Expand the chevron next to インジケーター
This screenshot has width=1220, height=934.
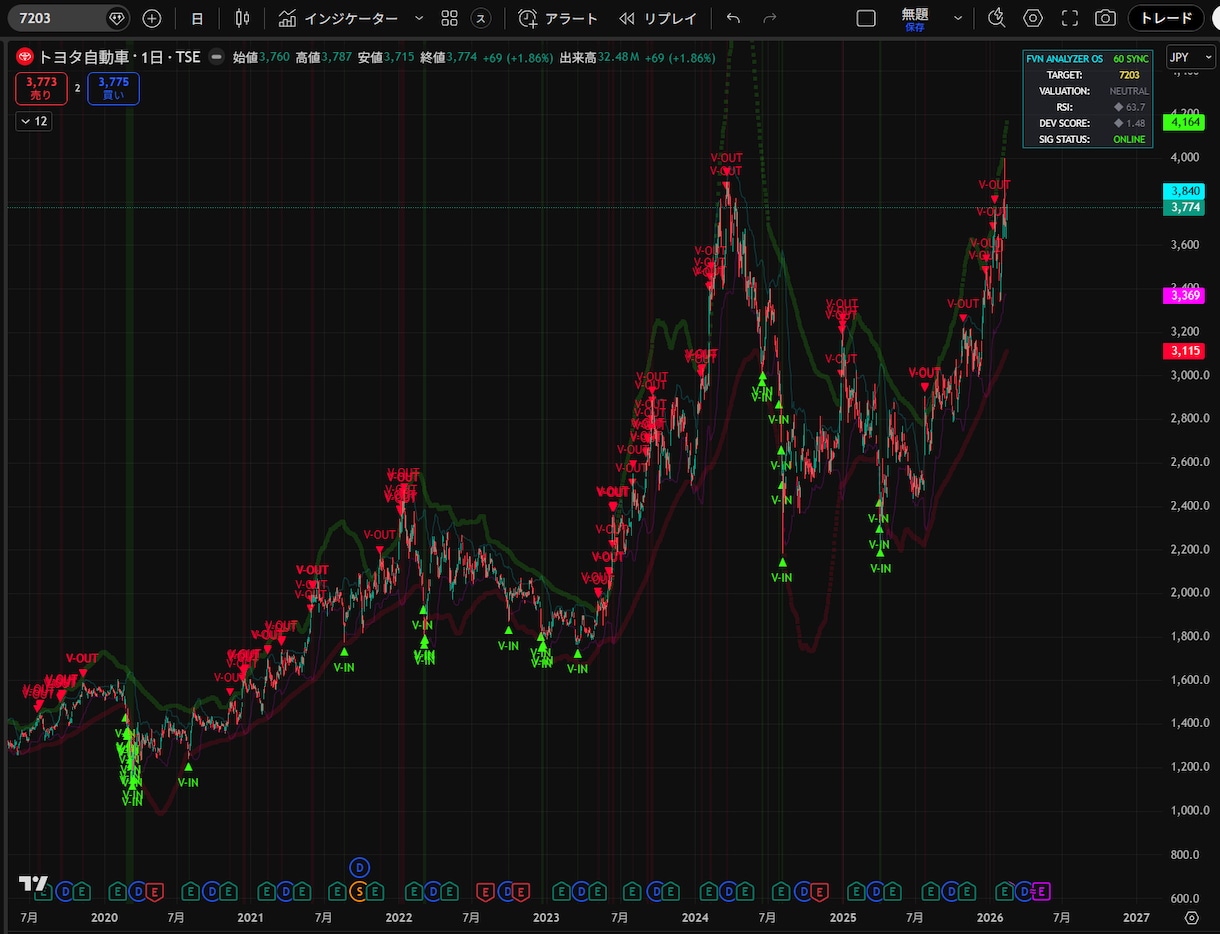tap(419, 18)
